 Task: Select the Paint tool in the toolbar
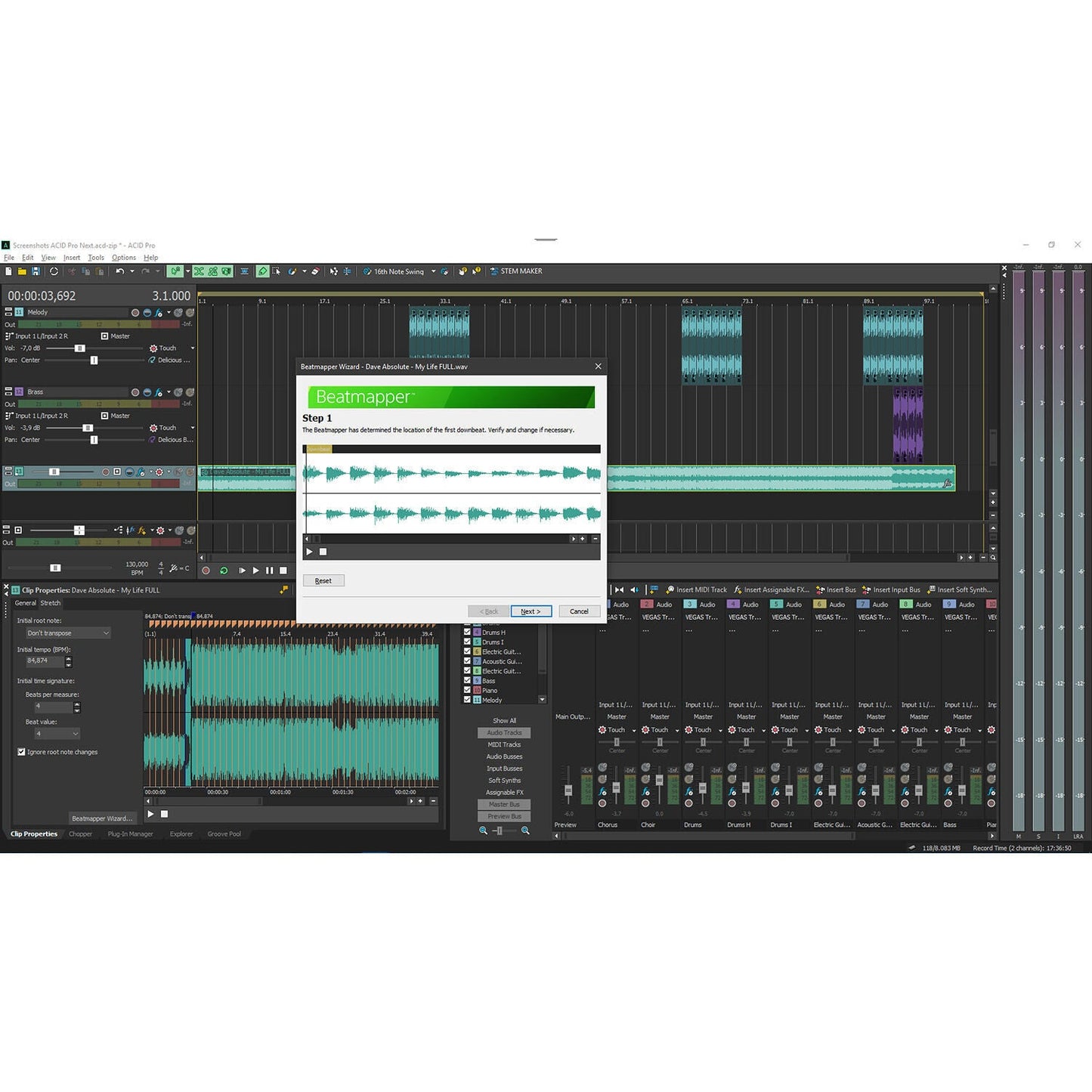tap(292, 271)
